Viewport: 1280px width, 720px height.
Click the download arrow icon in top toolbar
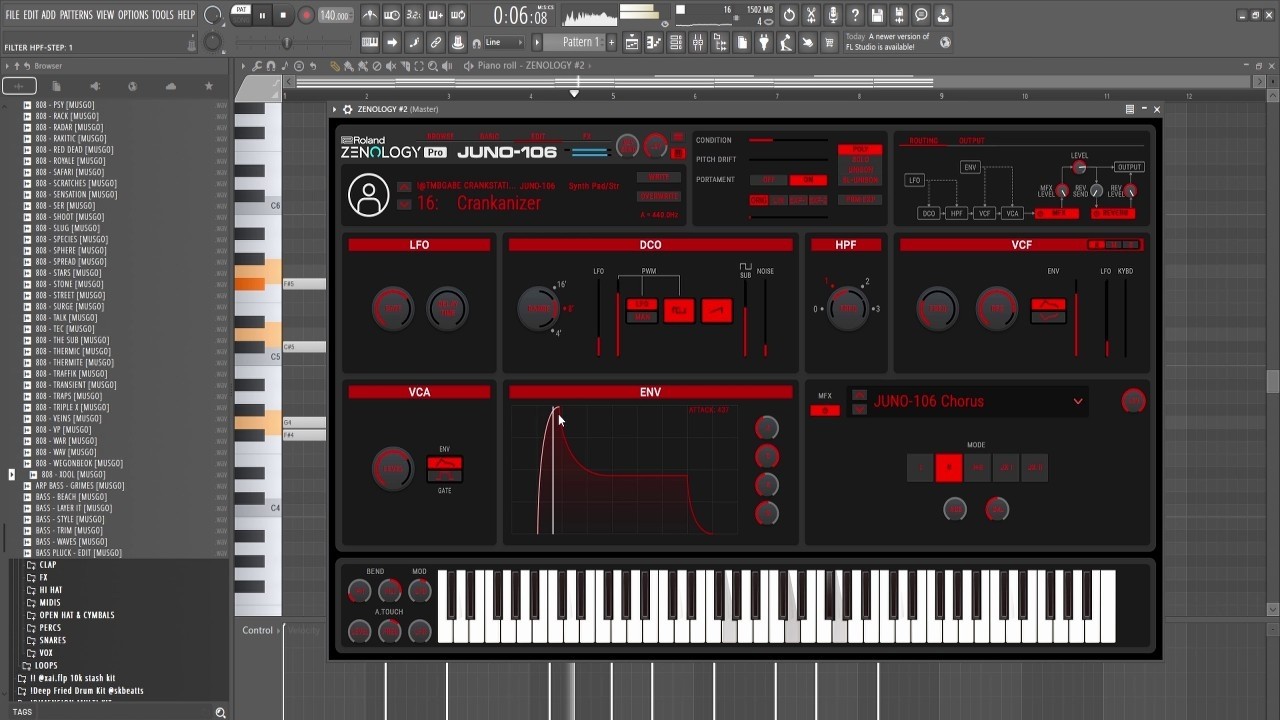coord(943,15)
